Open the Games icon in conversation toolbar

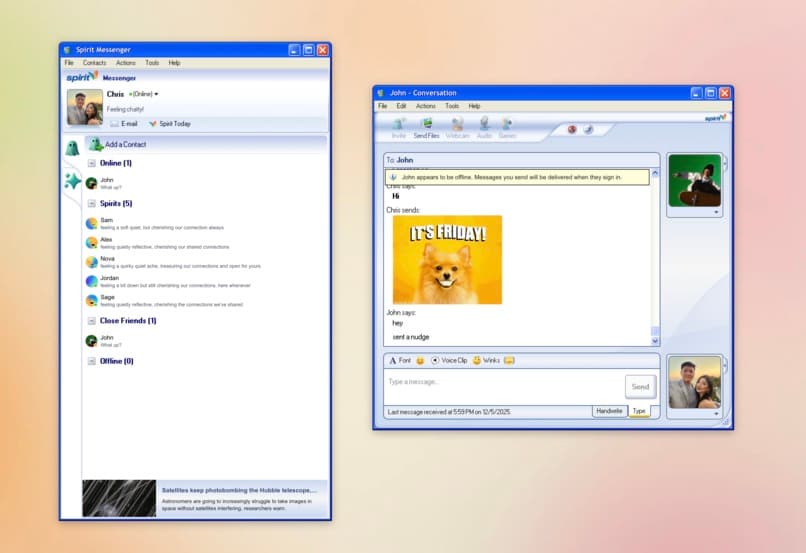click(x=507, y=127)
